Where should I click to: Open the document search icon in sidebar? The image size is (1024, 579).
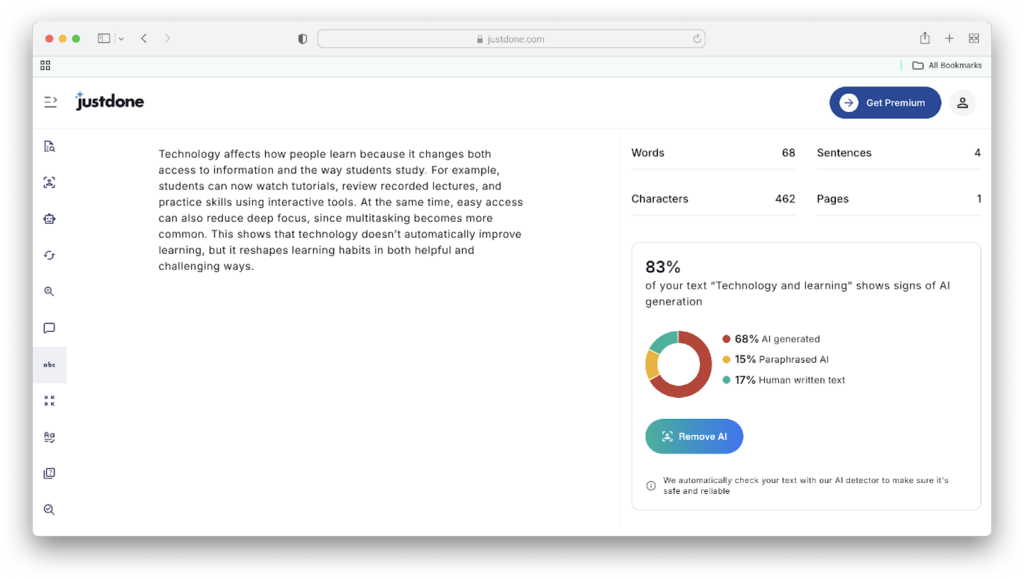tap(49, 147)
